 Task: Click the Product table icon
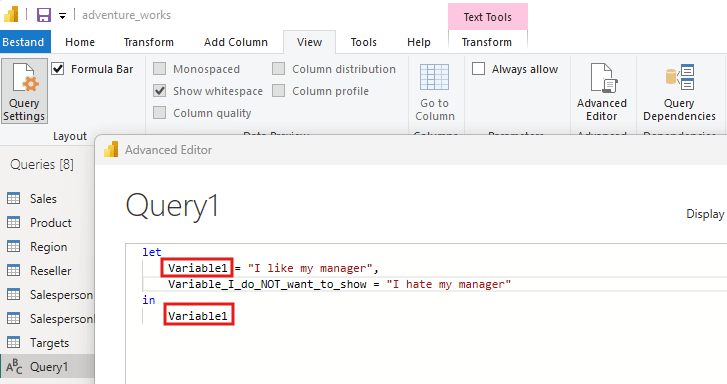point(13,223)
